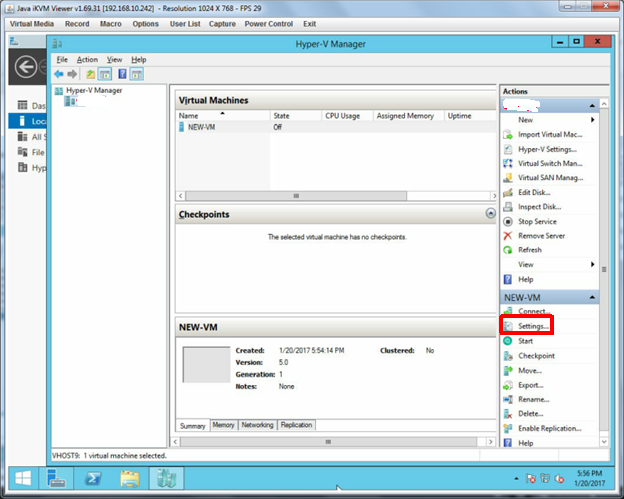Click Remove Server action
The width and height of the screenshot is (624, 499).
coord(541,236)
